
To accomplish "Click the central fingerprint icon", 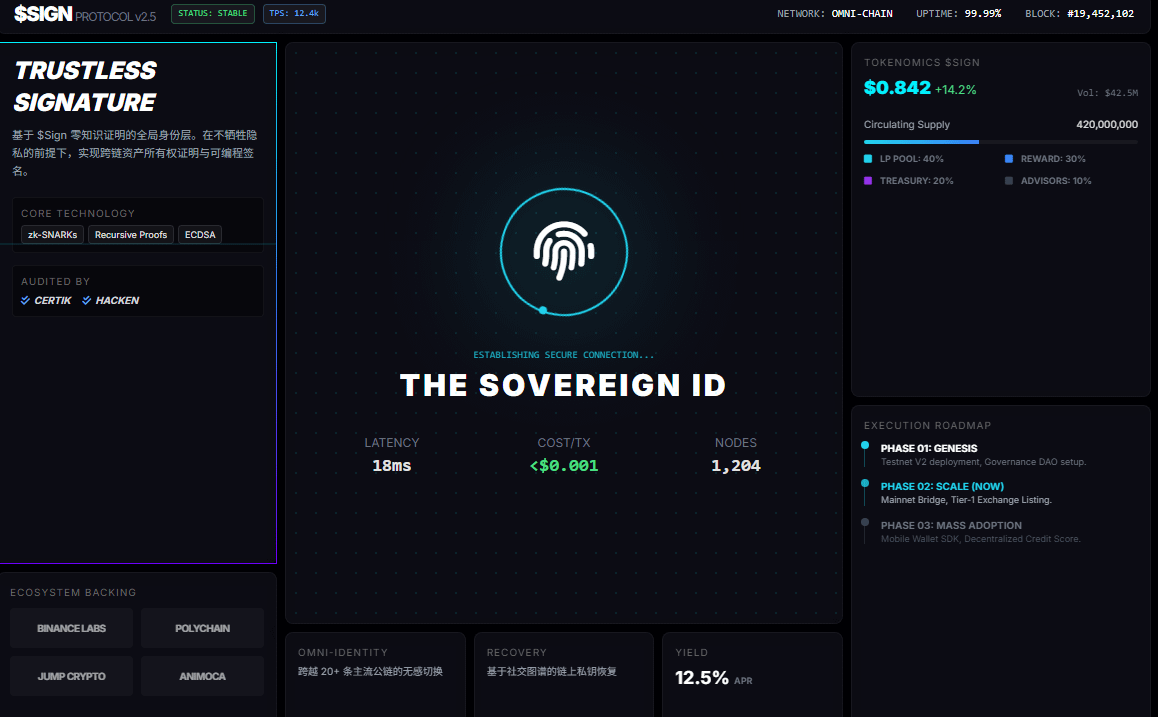I will tap(564, 251).
